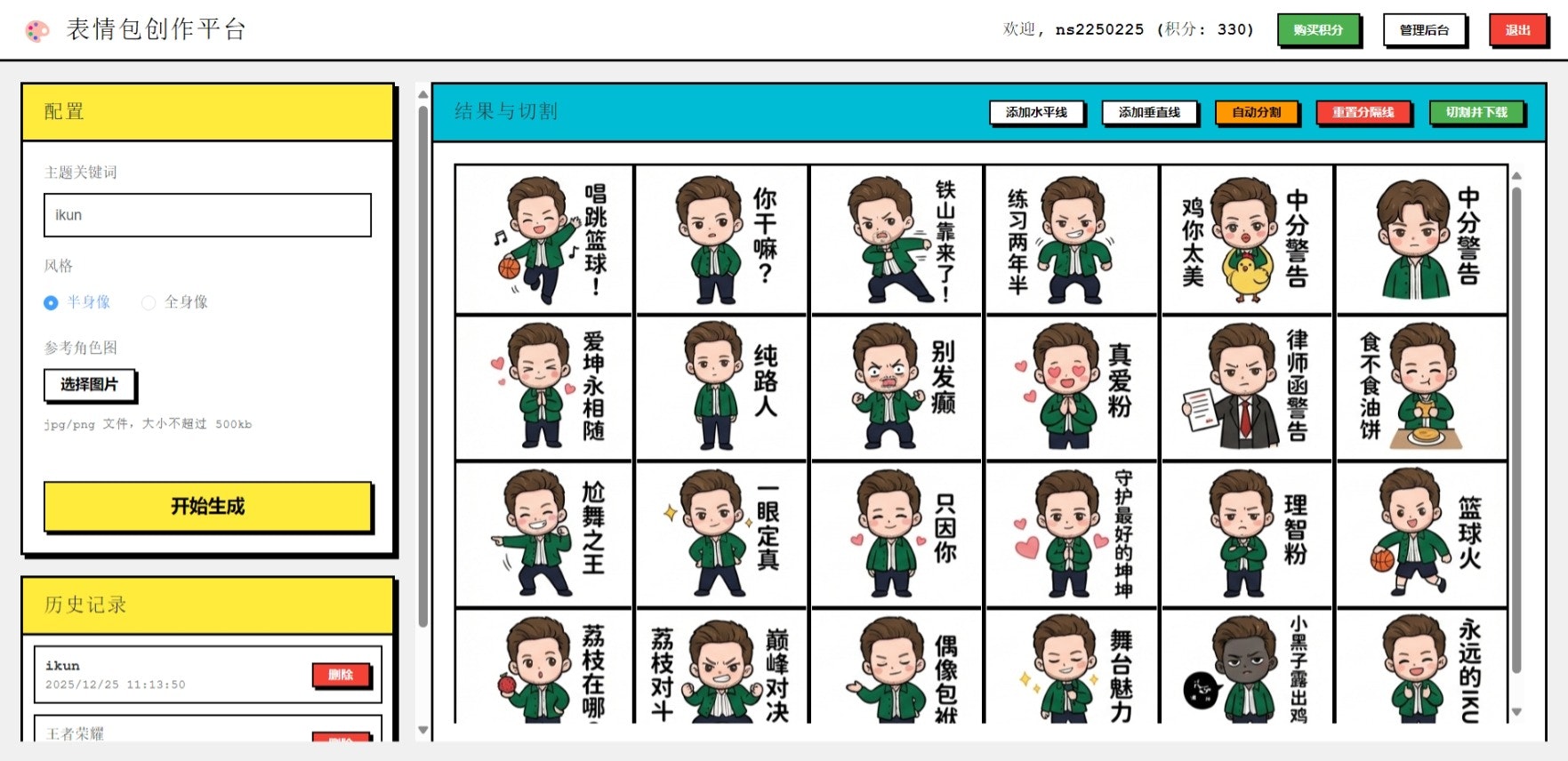This screenshot has height=761, width=1568.
Task: Select the 唱跳篮球 sticker
Action: tap(544, 239)
